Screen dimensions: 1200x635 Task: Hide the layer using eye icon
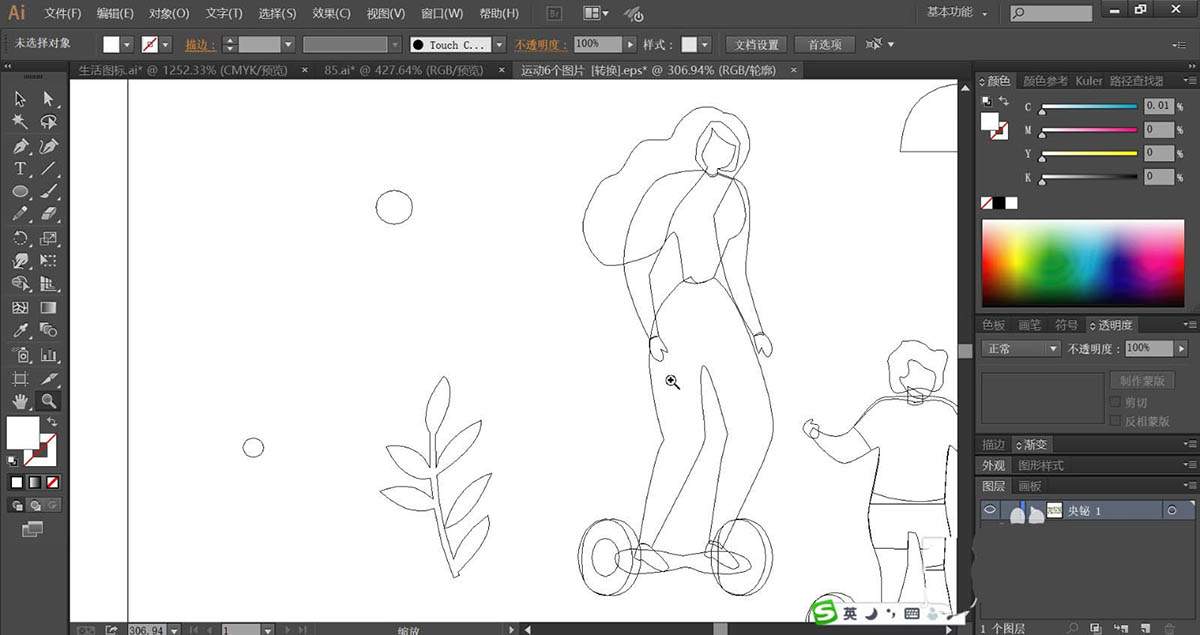coord(990,510)
